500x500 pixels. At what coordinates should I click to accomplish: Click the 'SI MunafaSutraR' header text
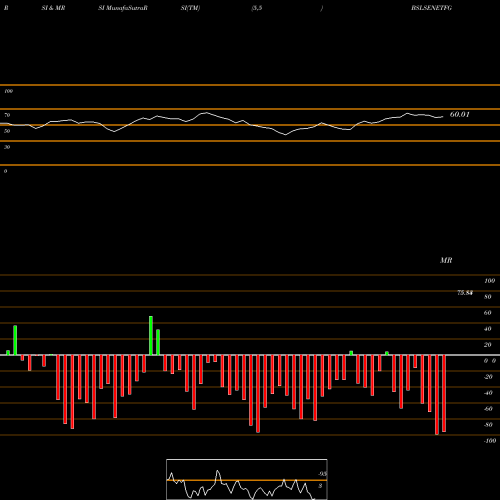click(x=123, y=8)
